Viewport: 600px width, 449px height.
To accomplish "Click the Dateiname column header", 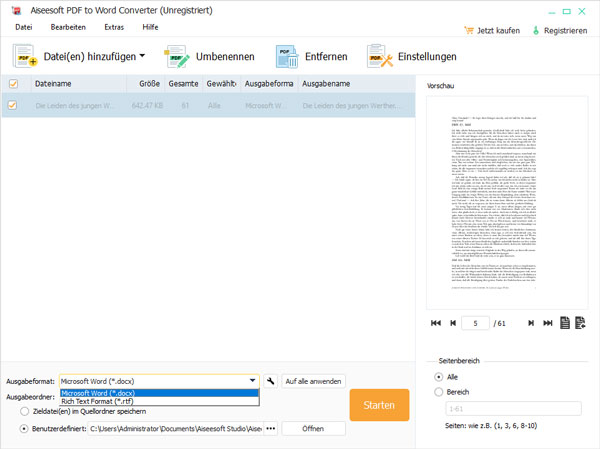I will (x=79, y=83).
